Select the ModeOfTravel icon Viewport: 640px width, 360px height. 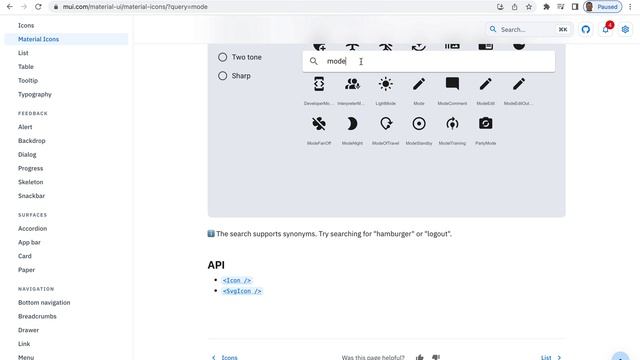[x=385, y=124]
